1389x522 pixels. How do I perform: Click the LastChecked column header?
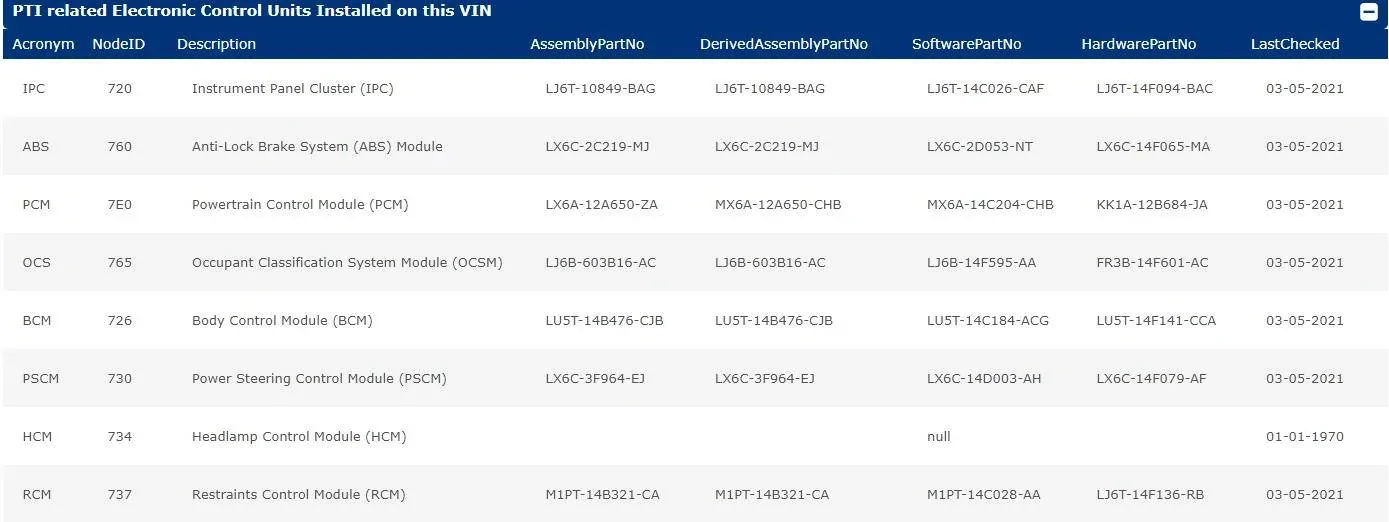pyautogui.click(x=1294, y=44)
